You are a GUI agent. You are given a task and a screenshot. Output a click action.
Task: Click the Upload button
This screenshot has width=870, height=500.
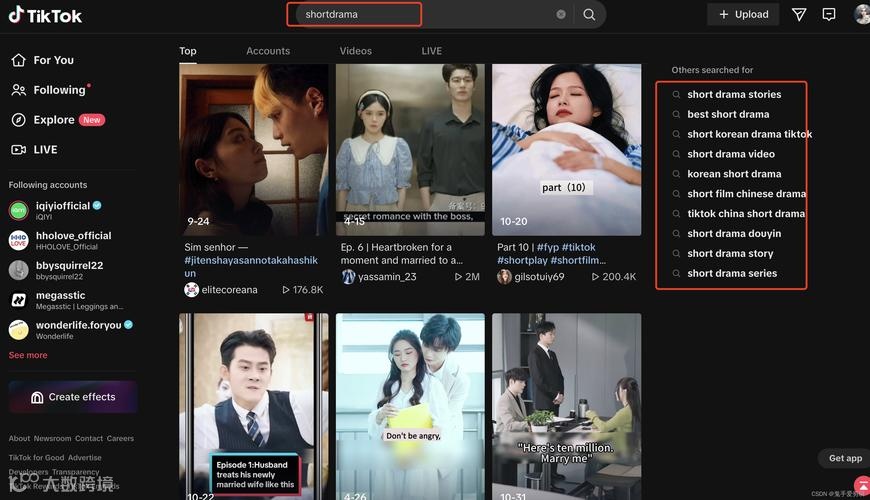click(x=743, y=14)
